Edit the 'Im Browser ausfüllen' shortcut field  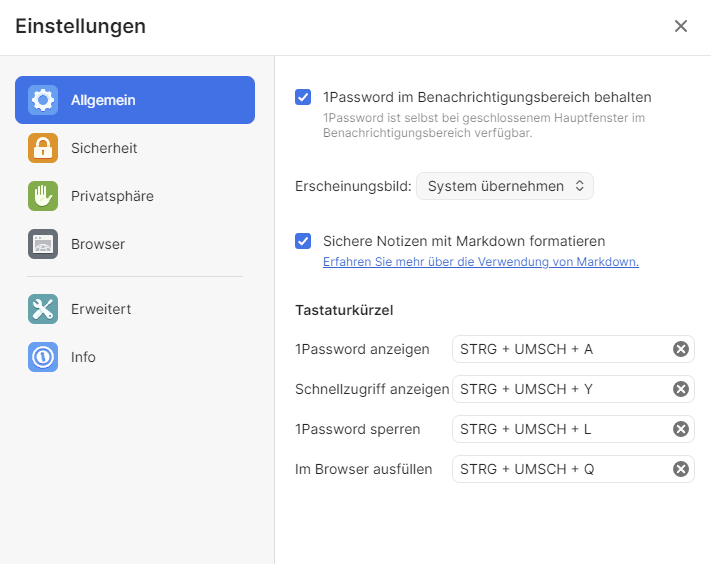click(x=560, y=469)
